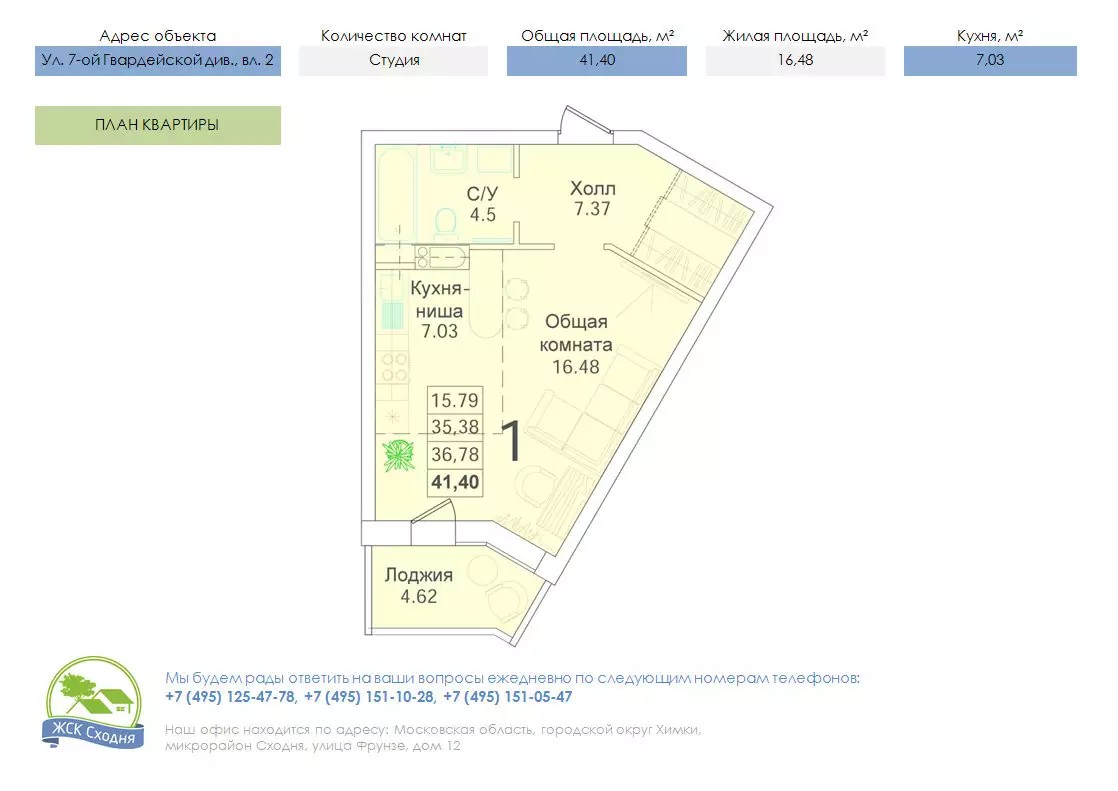The image size is (1118, 791).
Task: Click the 15.79 cell in the plan area table
Action: [x=455, y=400]
